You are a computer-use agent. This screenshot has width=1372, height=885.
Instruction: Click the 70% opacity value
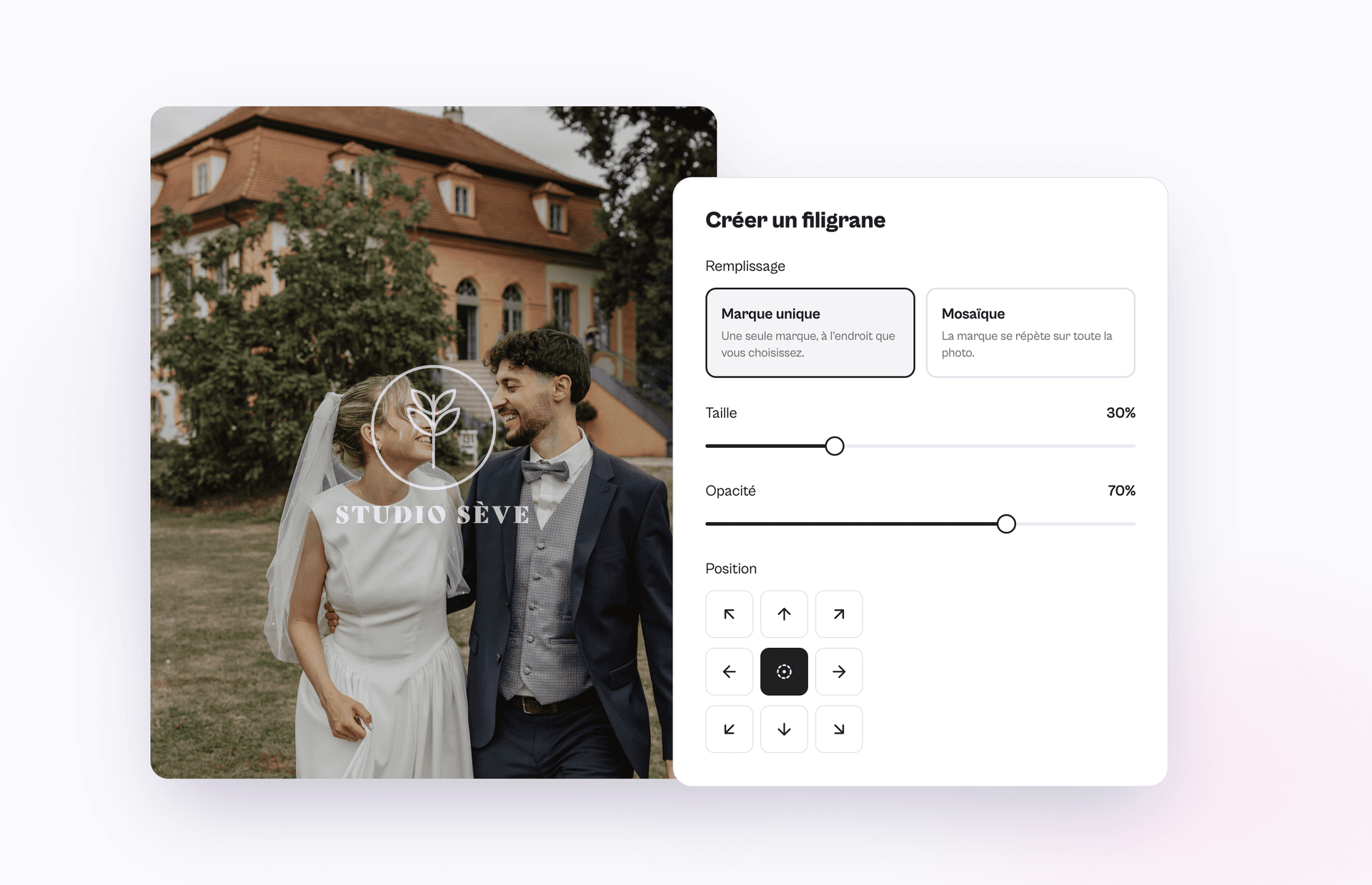coord(1121,491)
